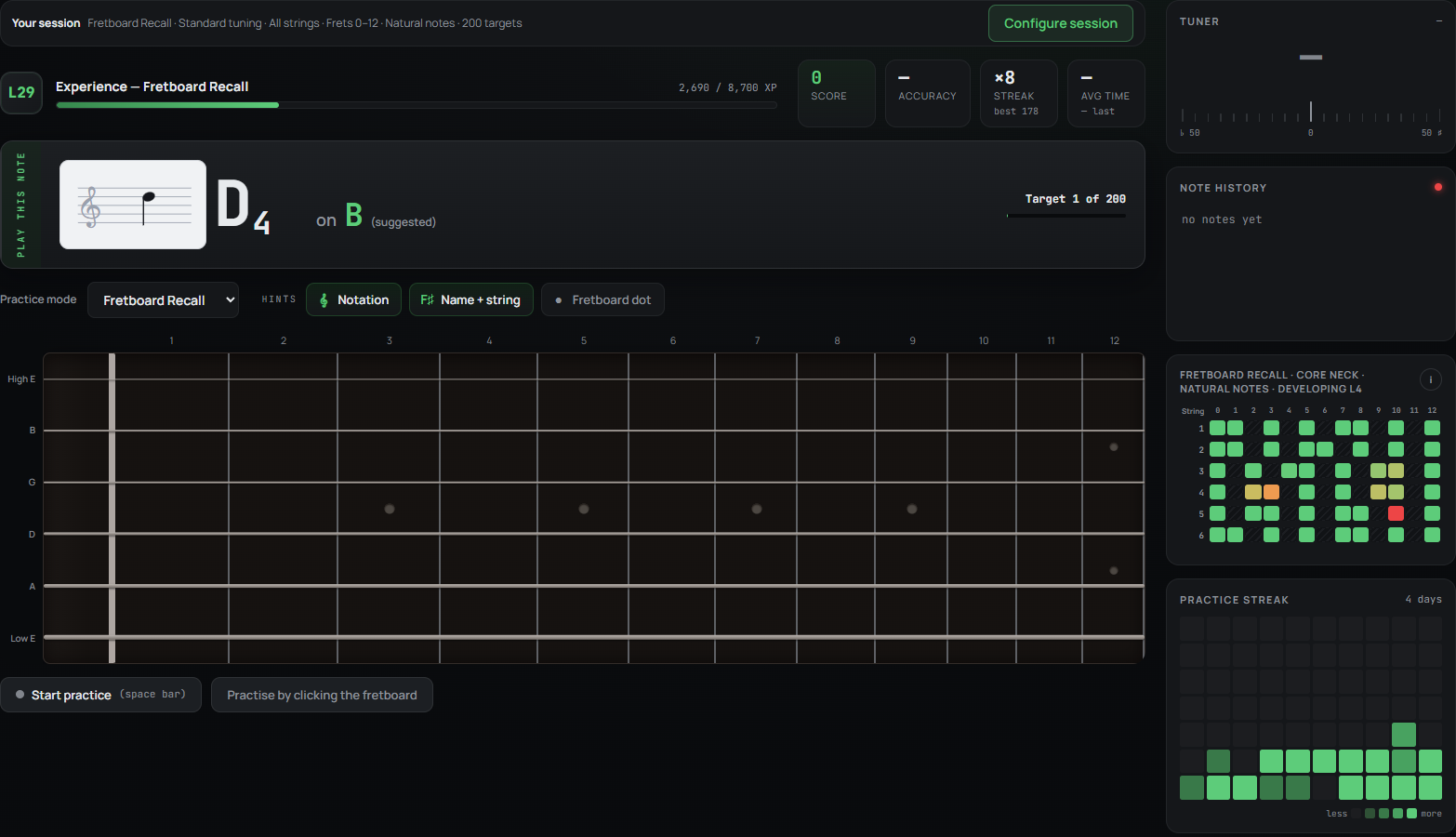The height and width of the screenshot is (837, 1456).
Task: Click the only green cell in its practice streak row
Action: coord(1404,735)
